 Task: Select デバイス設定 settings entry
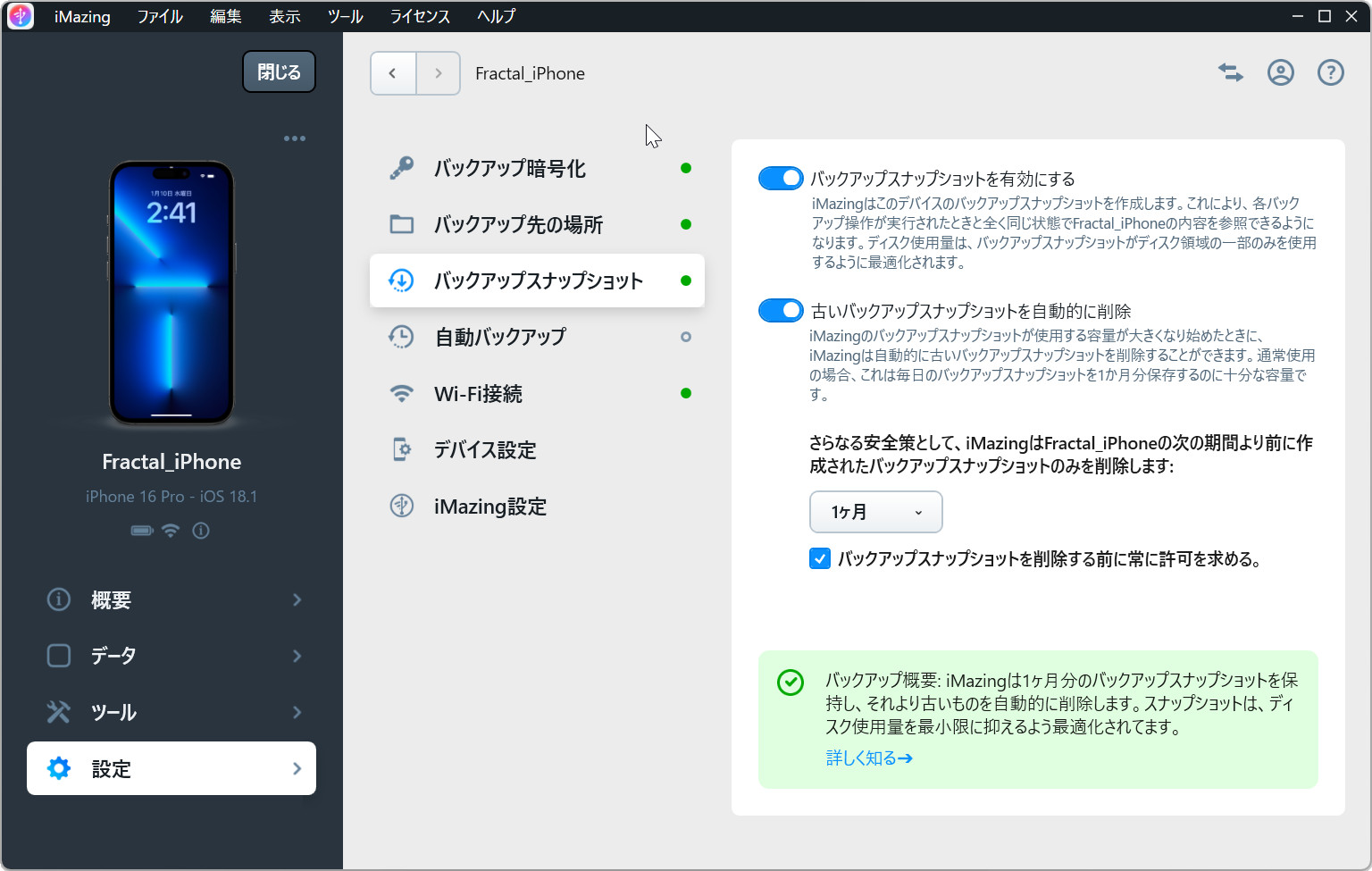(x=537, y=449)
